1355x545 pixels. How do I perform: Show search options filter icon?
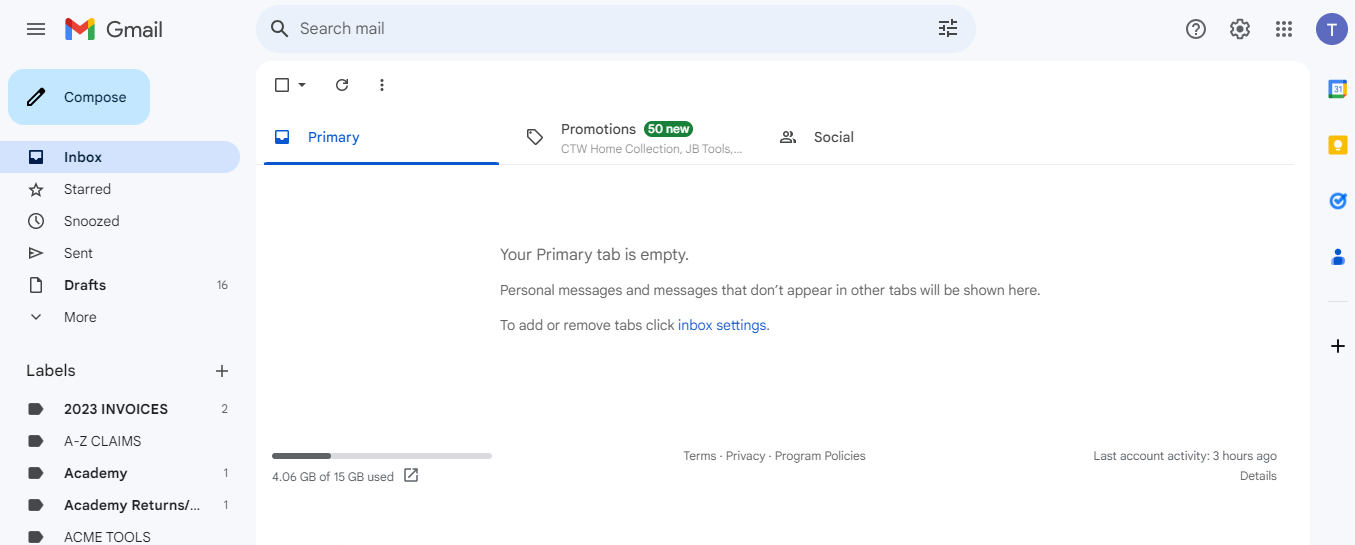pos(948,28)
